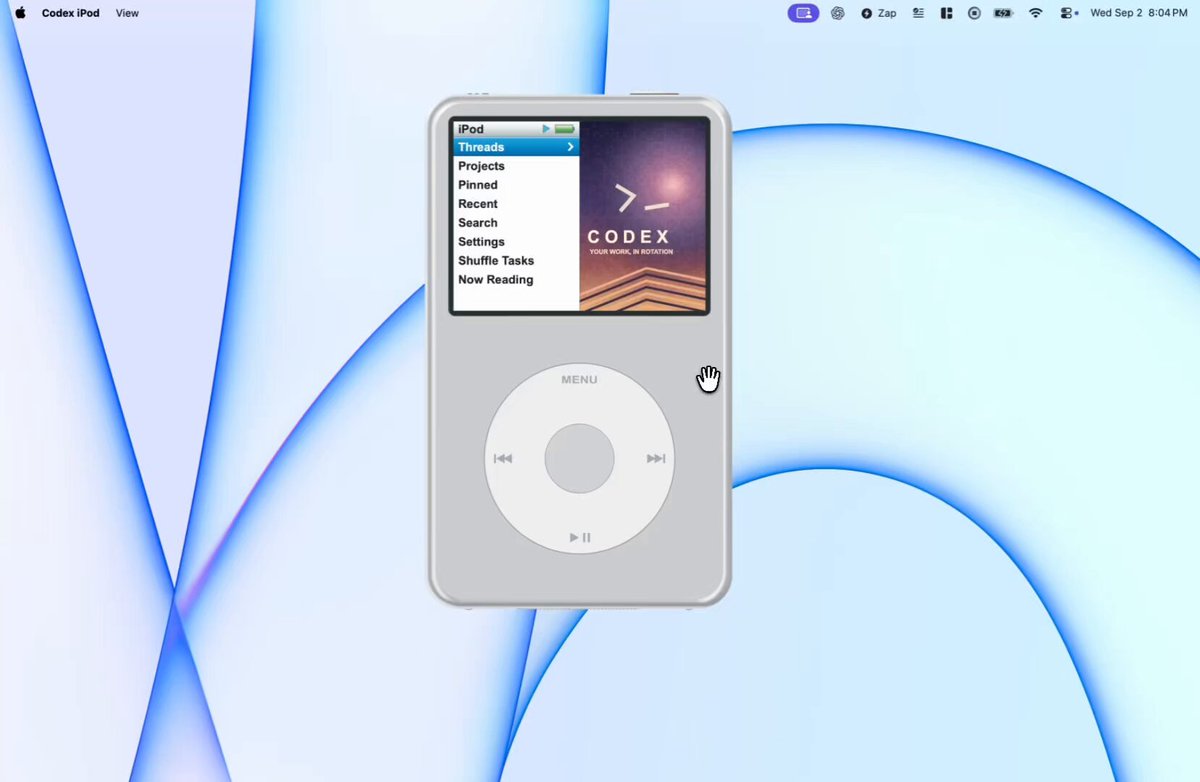
Task: Click the center select button of the wheel
Action: [579, 458]
